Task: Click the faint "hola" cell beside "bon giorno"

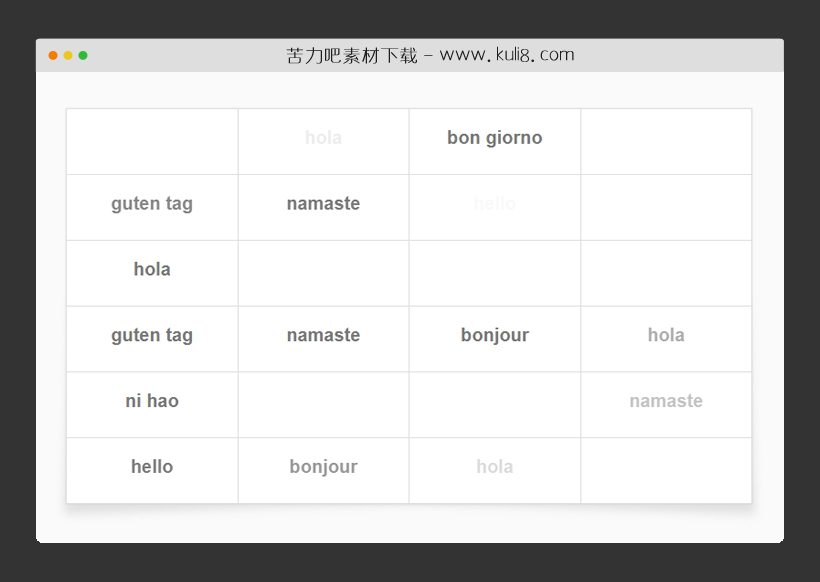Action: [323, 138]
